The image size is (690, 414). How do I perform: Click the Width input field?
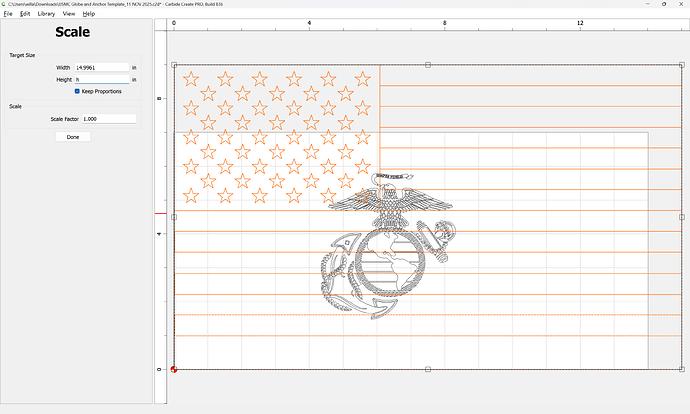(101, 67)
